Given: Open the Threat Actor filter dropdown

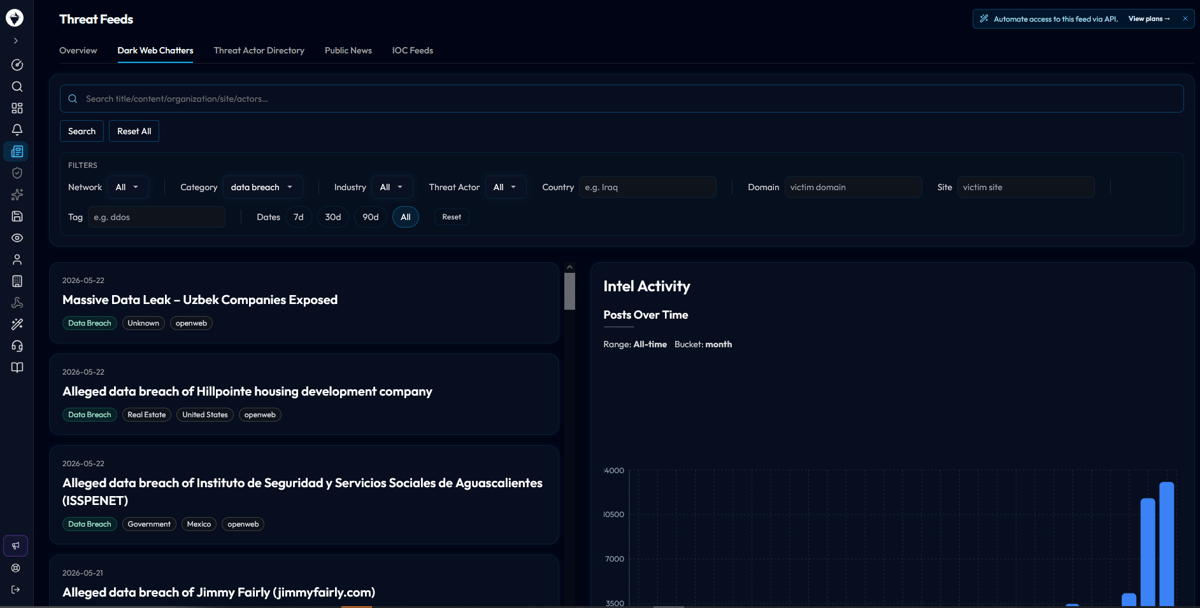Looking at the screenshot, I should click(x=505, y=187).
